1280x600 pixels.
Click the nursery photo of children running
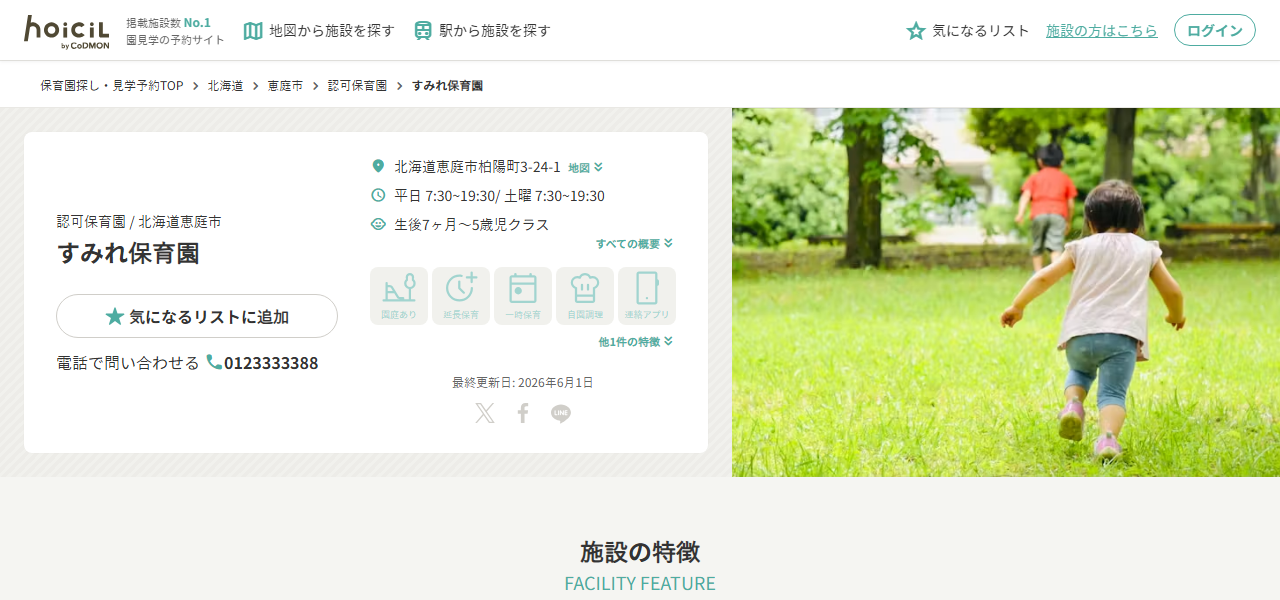coord(1006,292)
